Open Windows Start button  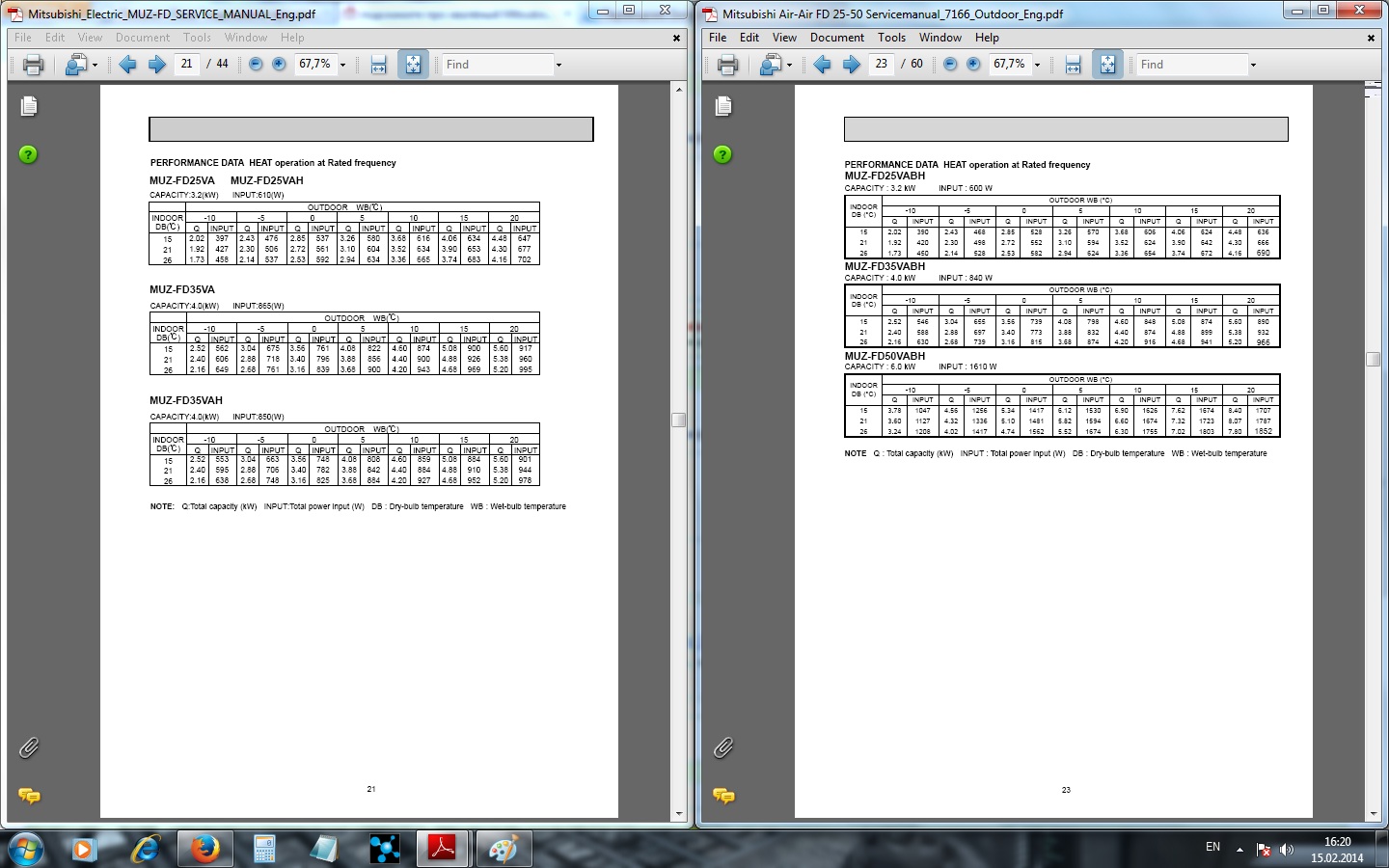(x=26, y=849)
